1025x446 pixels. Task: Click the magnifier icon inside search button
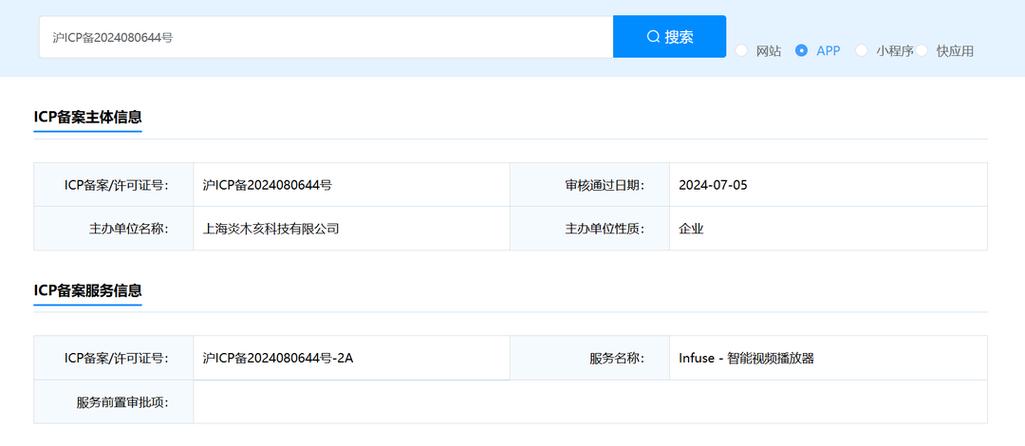coord(653,37)
